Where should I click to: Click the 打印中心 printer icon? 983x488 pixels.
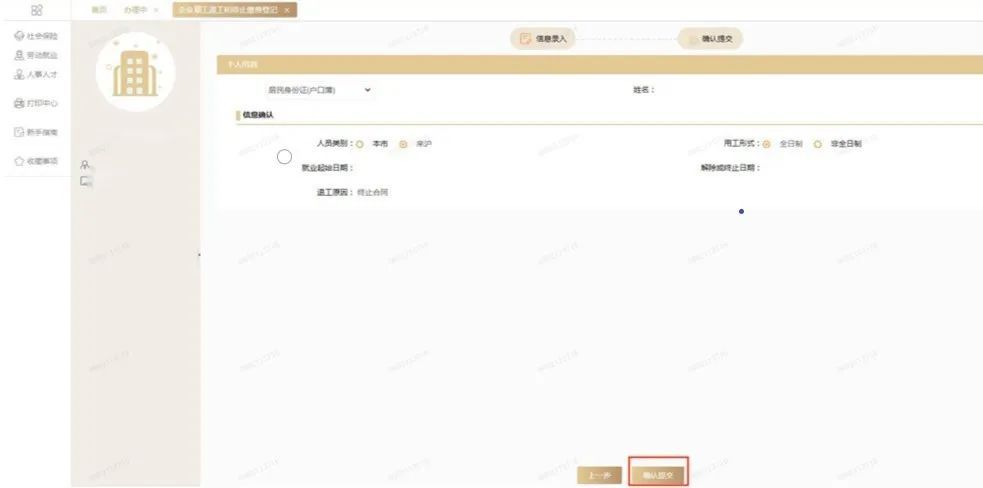tap(19, 103)
